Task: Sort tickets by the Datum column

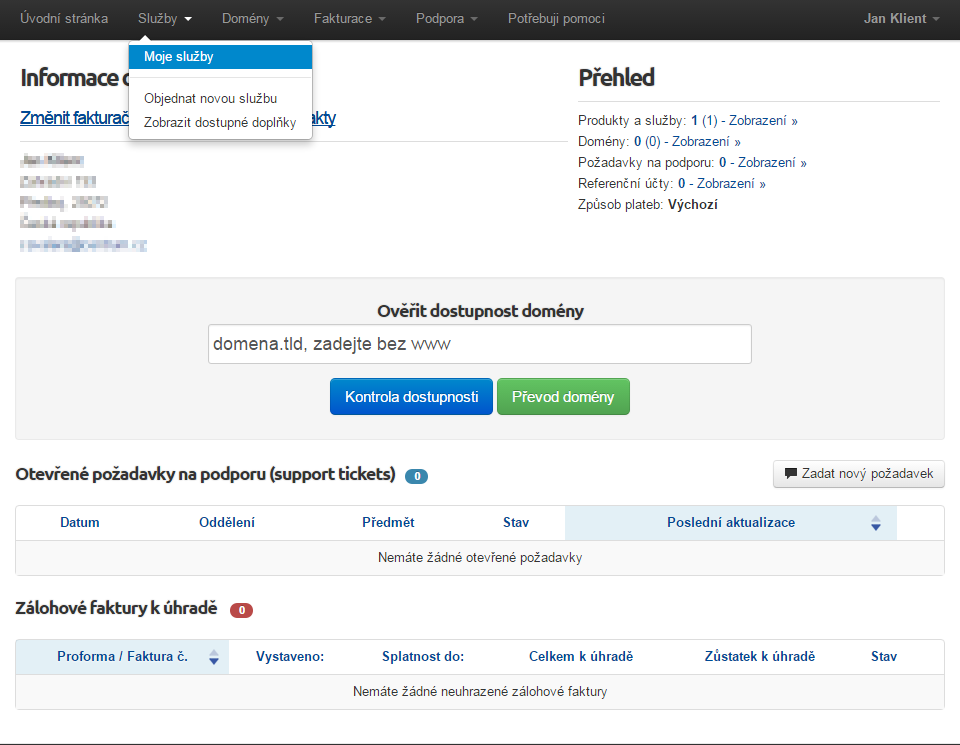Action: 80,522
